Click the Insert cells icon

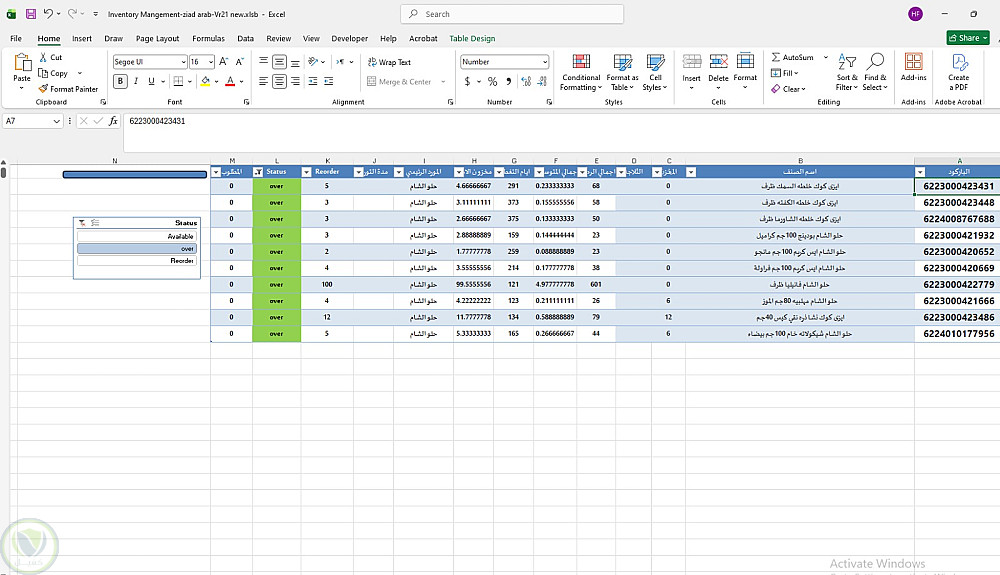(x=691, y=61)
